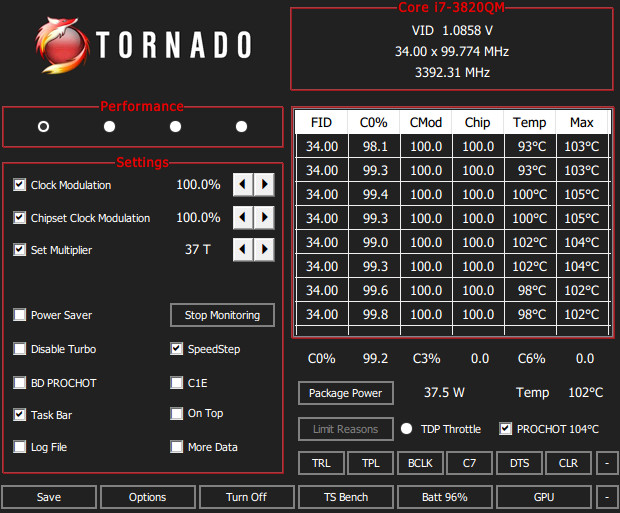
Task: Launch the TS Bench button
Action: point(346,497)
